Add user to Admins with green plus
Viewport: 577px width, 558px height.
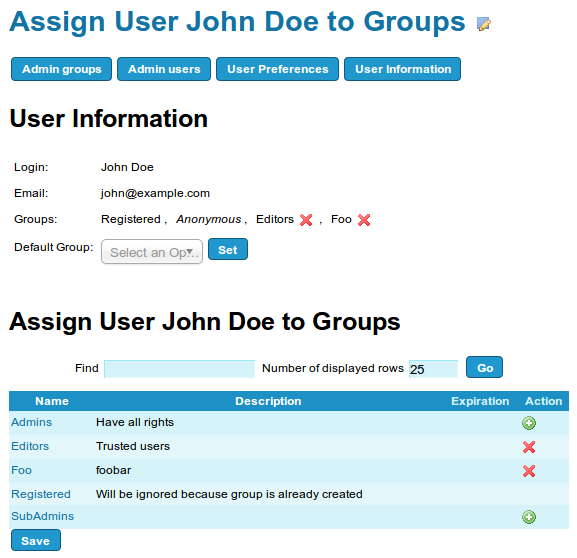(x=529, y=423)
